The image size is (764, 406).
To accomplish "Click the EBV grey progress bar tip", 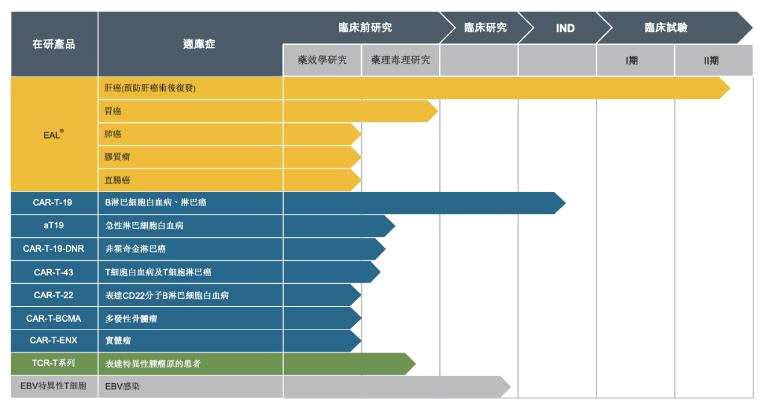I will [505, 387].
